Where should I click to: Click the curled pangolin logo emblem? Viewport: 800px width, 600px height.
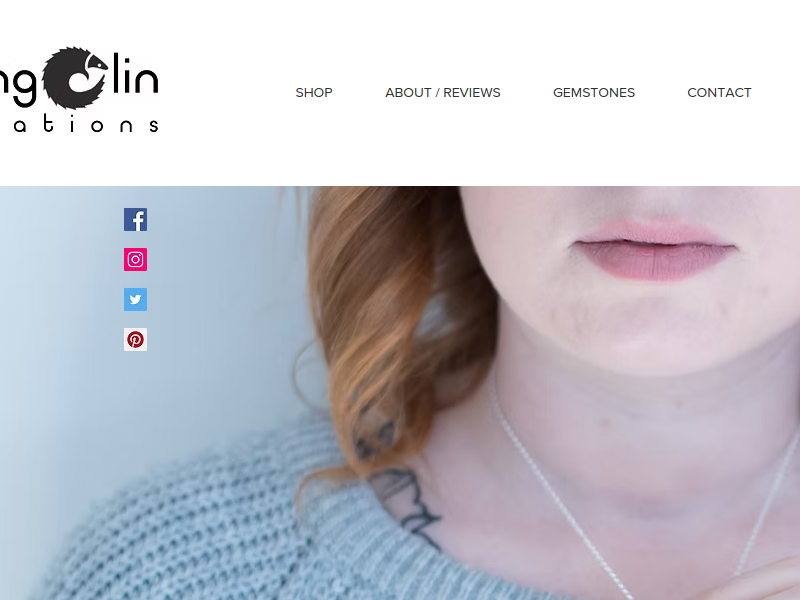(x=74, y=78)
